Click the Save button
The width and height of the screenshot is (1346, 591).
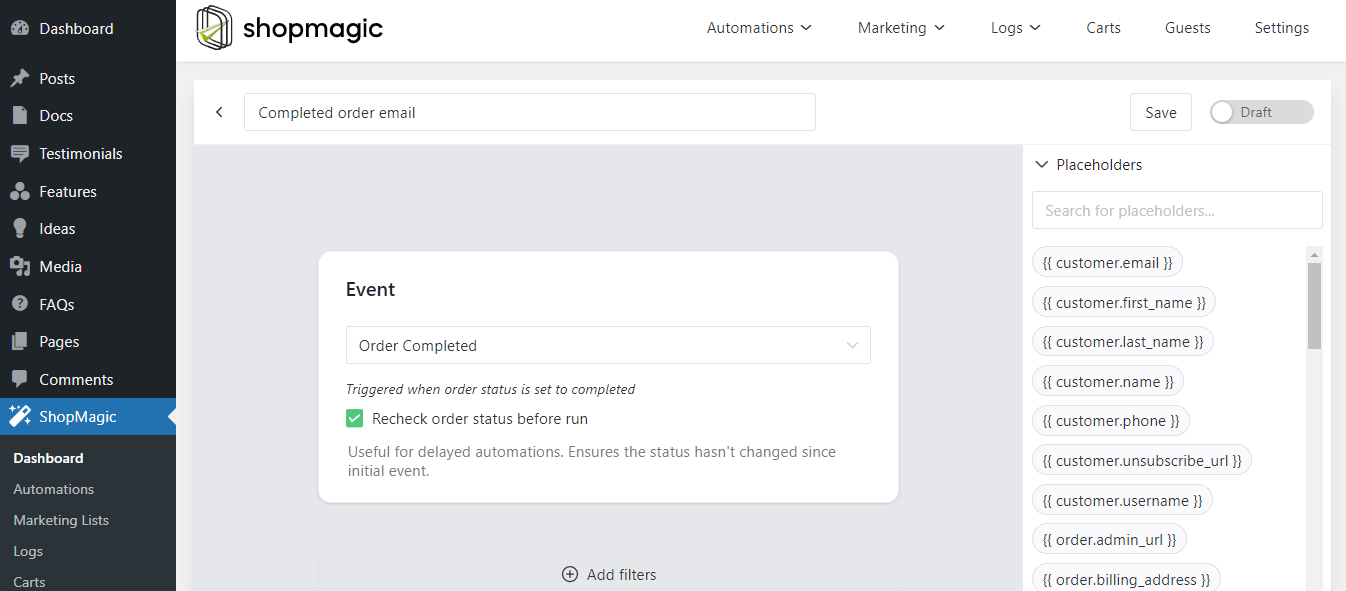[x=1160, y=112]
